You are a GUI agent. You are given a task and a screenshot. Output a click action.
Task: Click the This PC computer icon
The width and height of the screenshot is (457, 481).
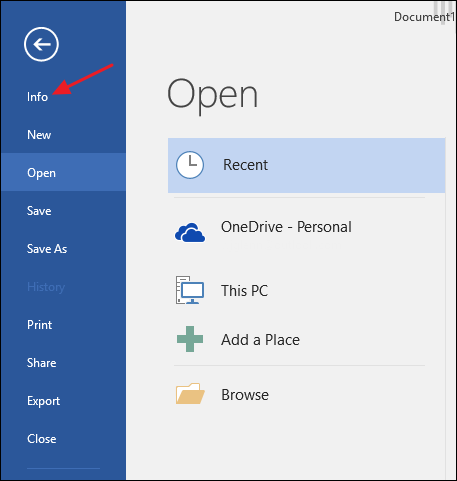(x=190, y=290)
